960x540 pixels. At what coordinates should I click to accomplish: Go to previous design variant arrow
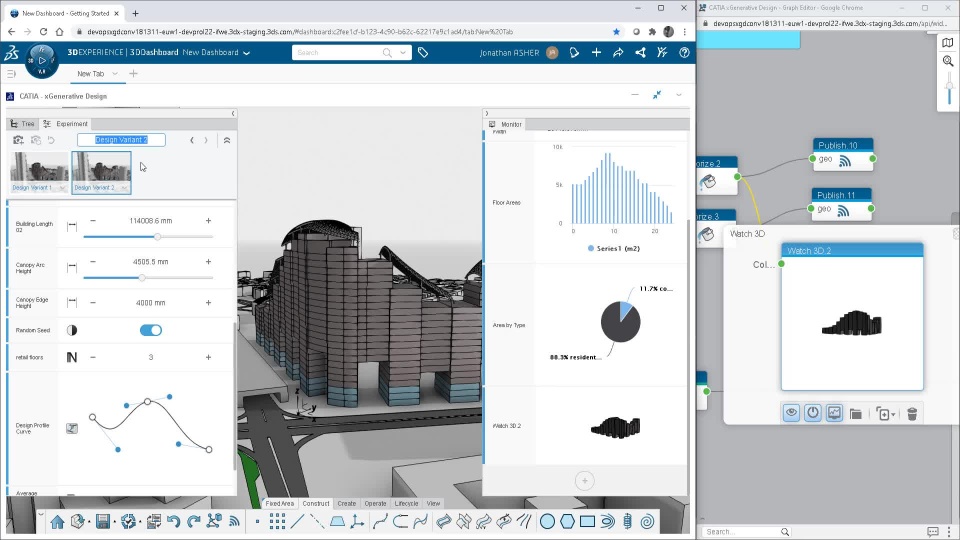point(192,140)
